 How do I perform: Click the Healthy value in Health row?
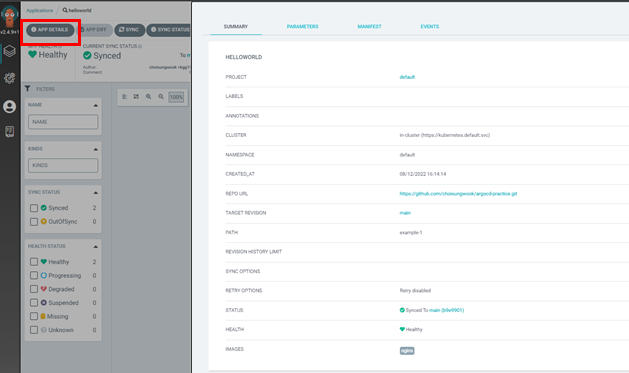414,329
